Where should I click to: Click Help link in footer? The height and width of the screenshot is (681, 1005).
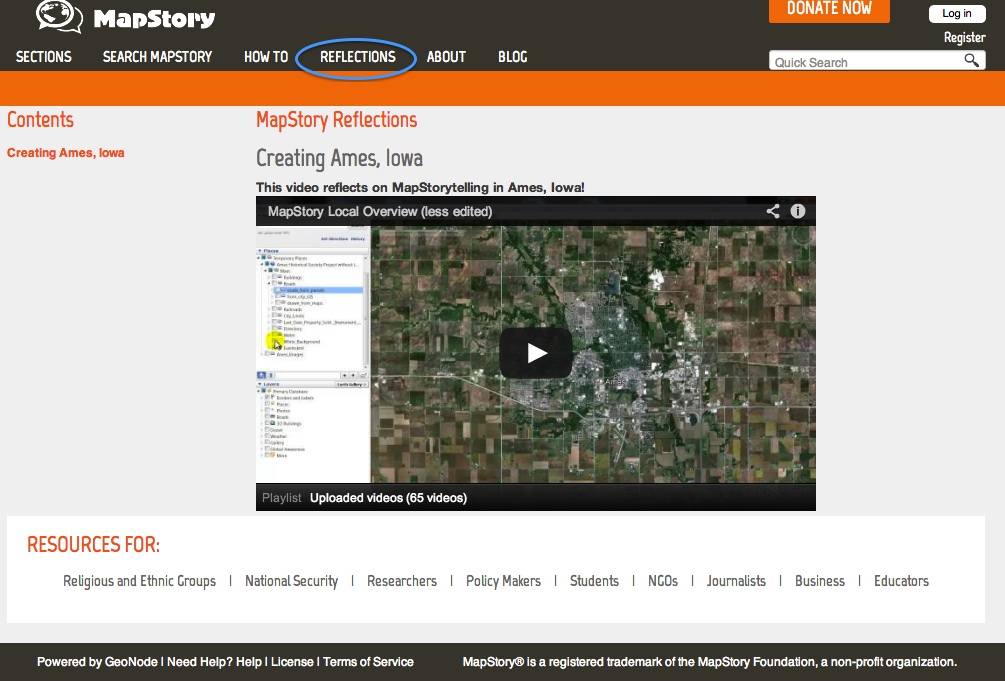click(249, 662)
